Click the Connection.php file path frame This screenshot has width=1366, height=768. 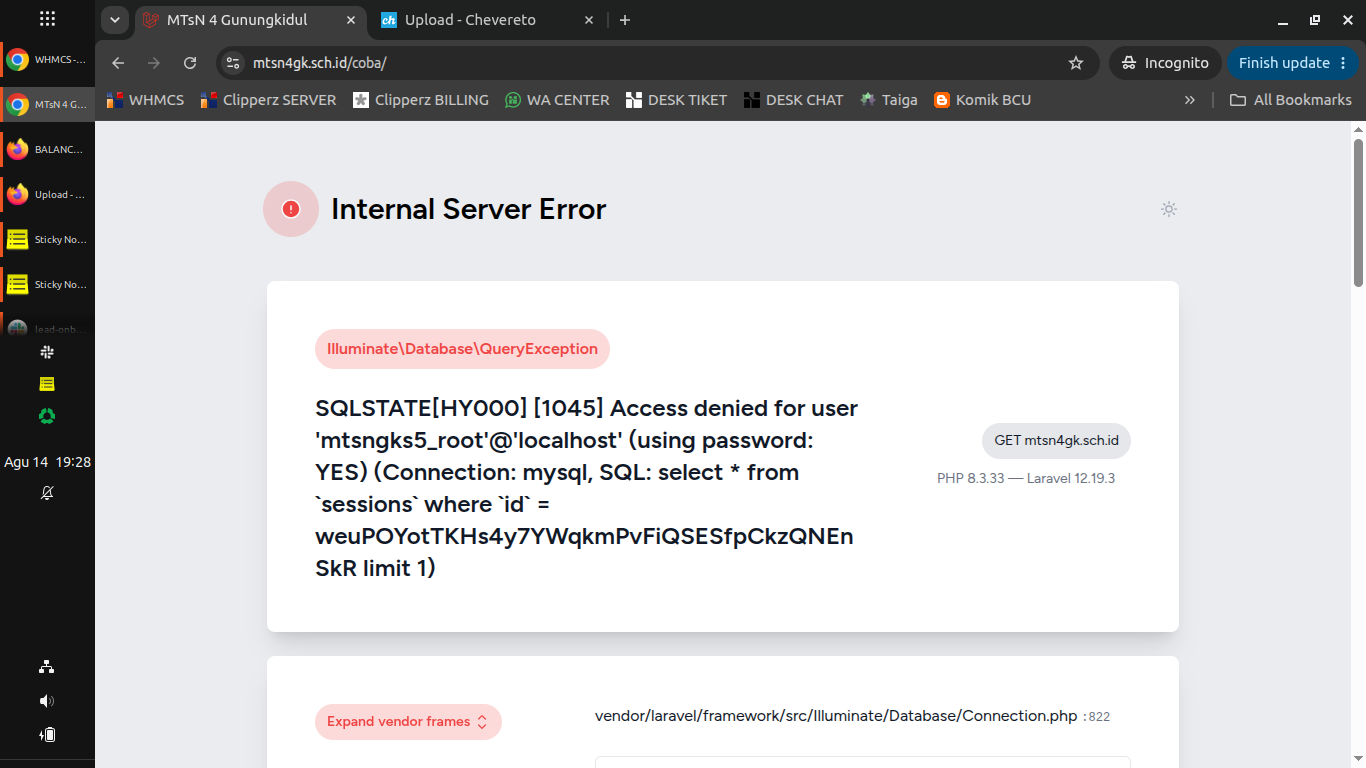click(x=852, y=716)
